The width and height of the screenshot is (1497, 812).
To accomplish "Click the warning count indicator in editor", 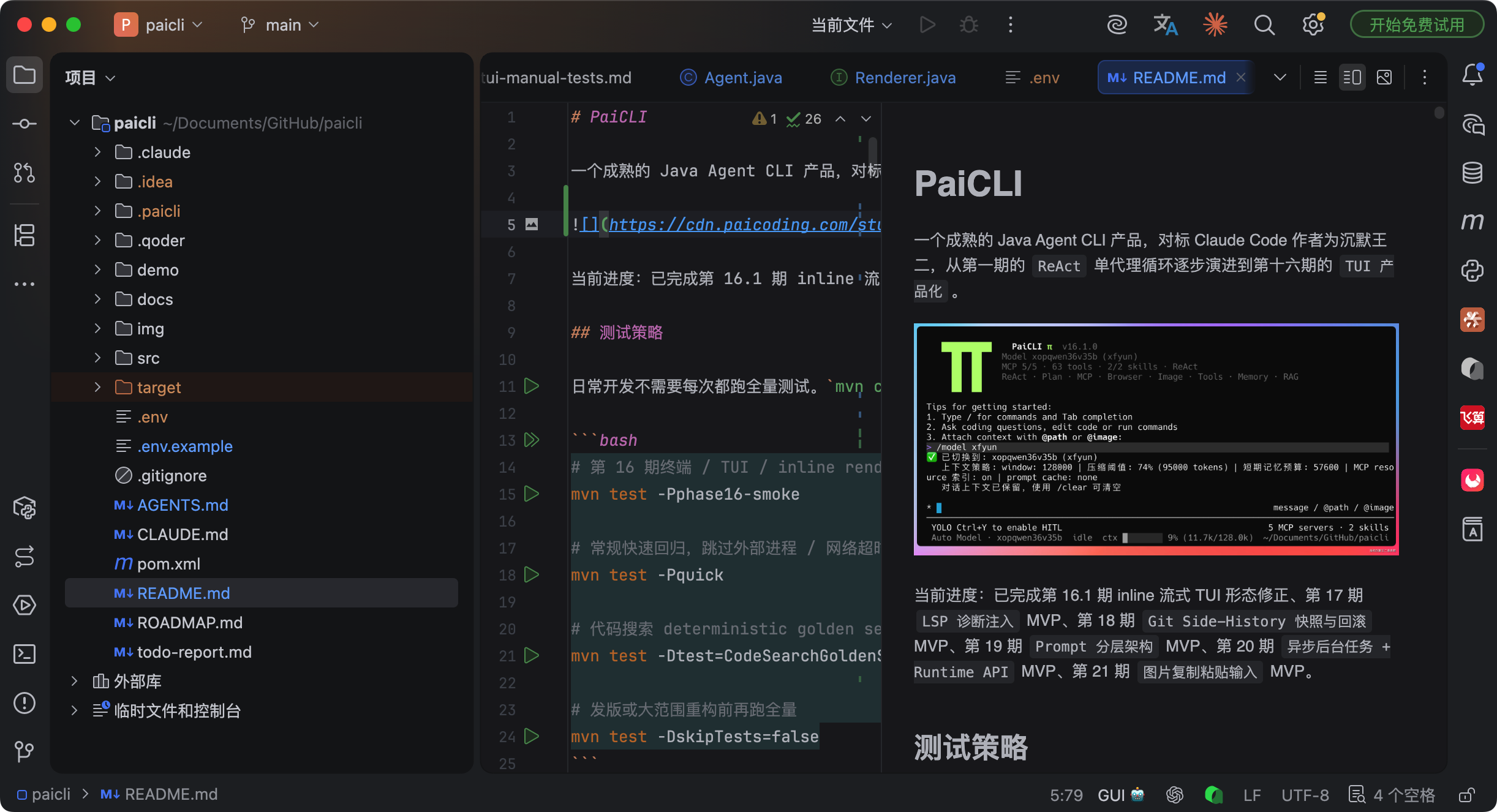I will (x=765, y=119).
